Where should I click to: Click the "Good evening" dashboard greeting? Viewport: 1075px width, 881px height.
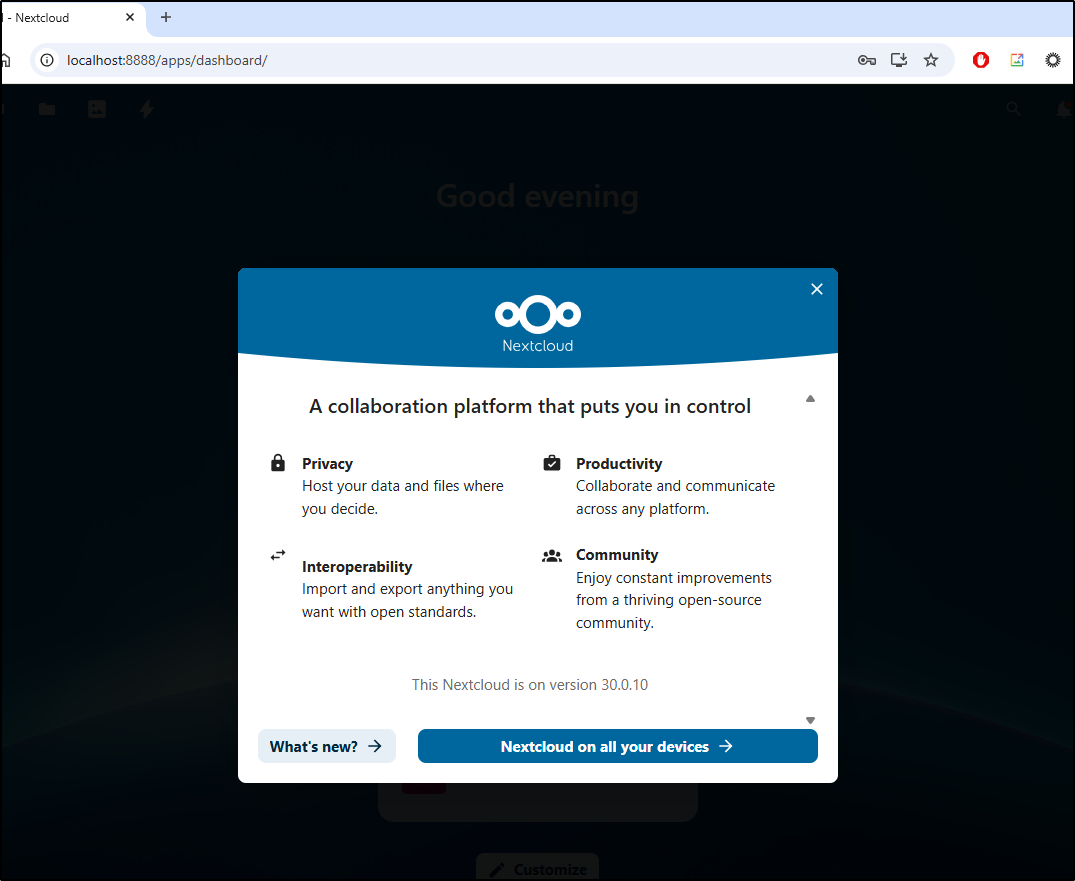point(538,197)
